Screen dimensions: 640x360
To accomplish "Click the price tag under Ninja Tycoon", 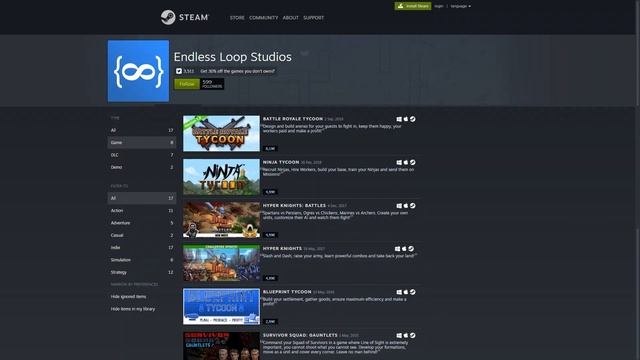I will (270, 192).
